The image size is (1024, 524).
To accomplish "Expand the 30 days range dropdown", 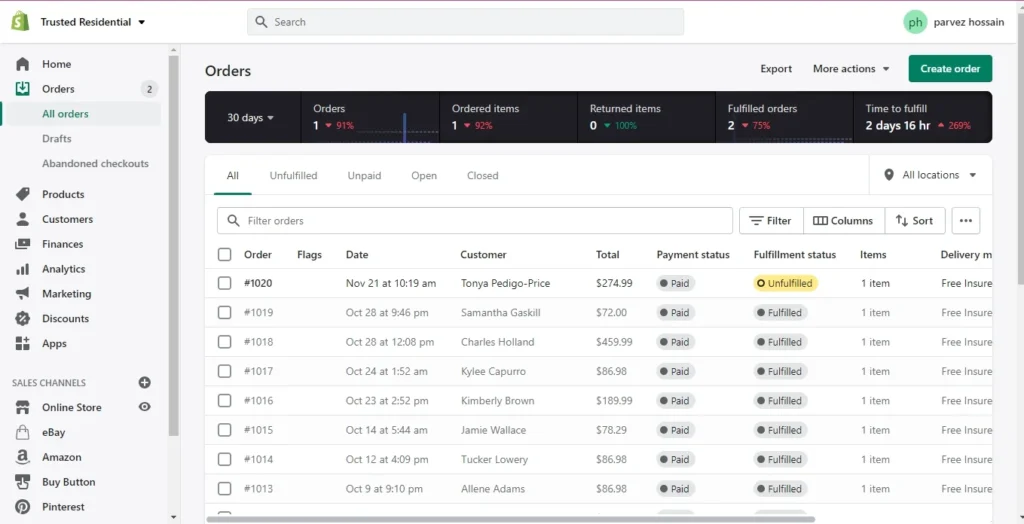I will pyautogui.click(x=250, y=118).
